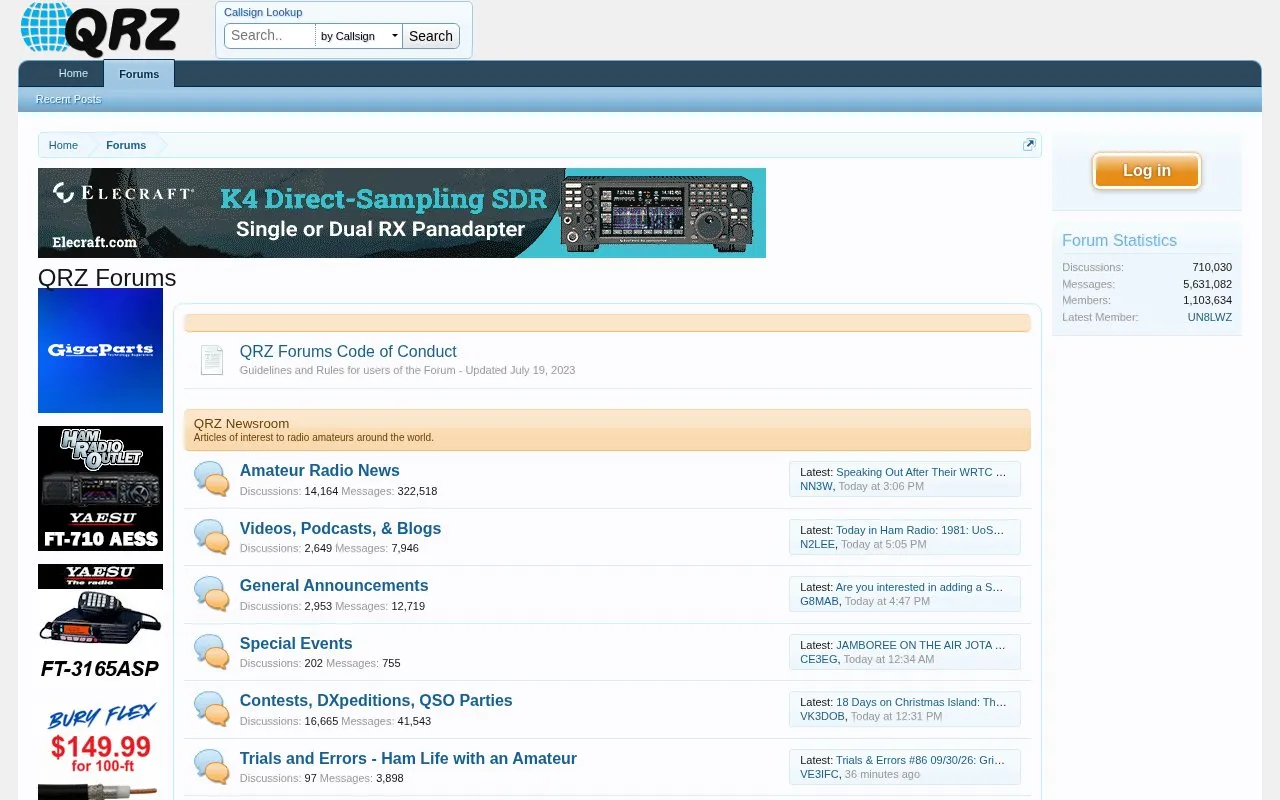
Task: Open QRZ Forums Code of Conduct
Action: (x=348, y=351)
